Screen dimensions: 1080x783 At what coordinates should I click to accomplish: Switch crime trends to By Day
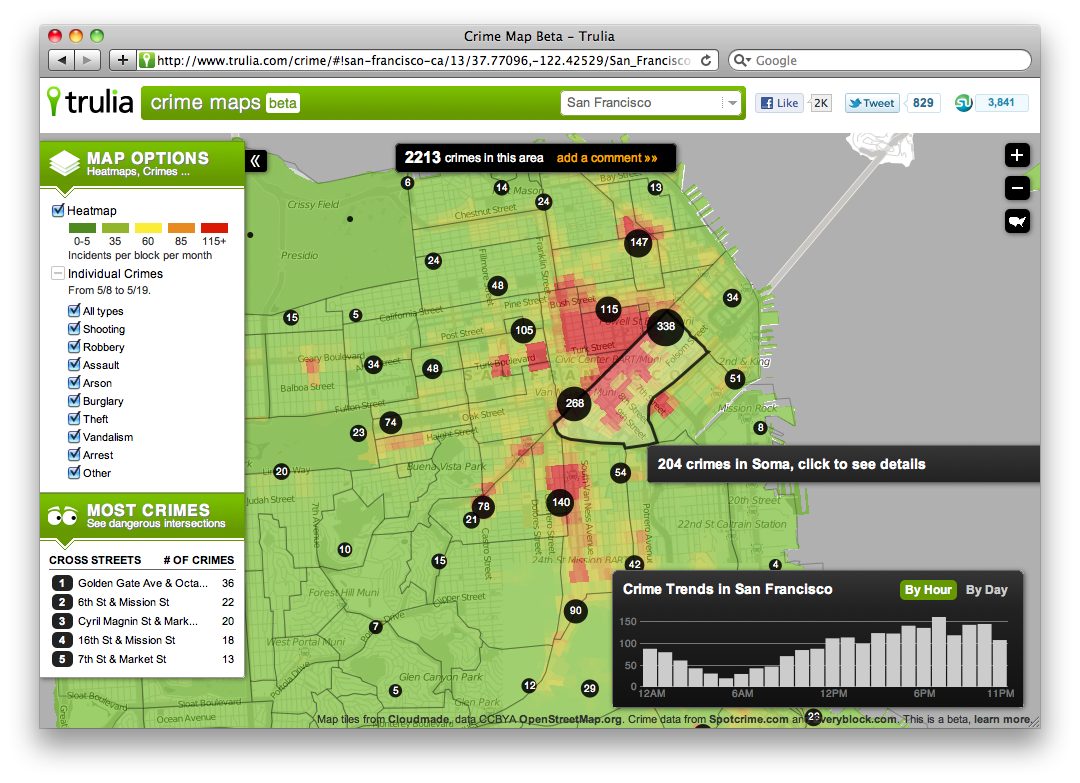click(986, 590)
